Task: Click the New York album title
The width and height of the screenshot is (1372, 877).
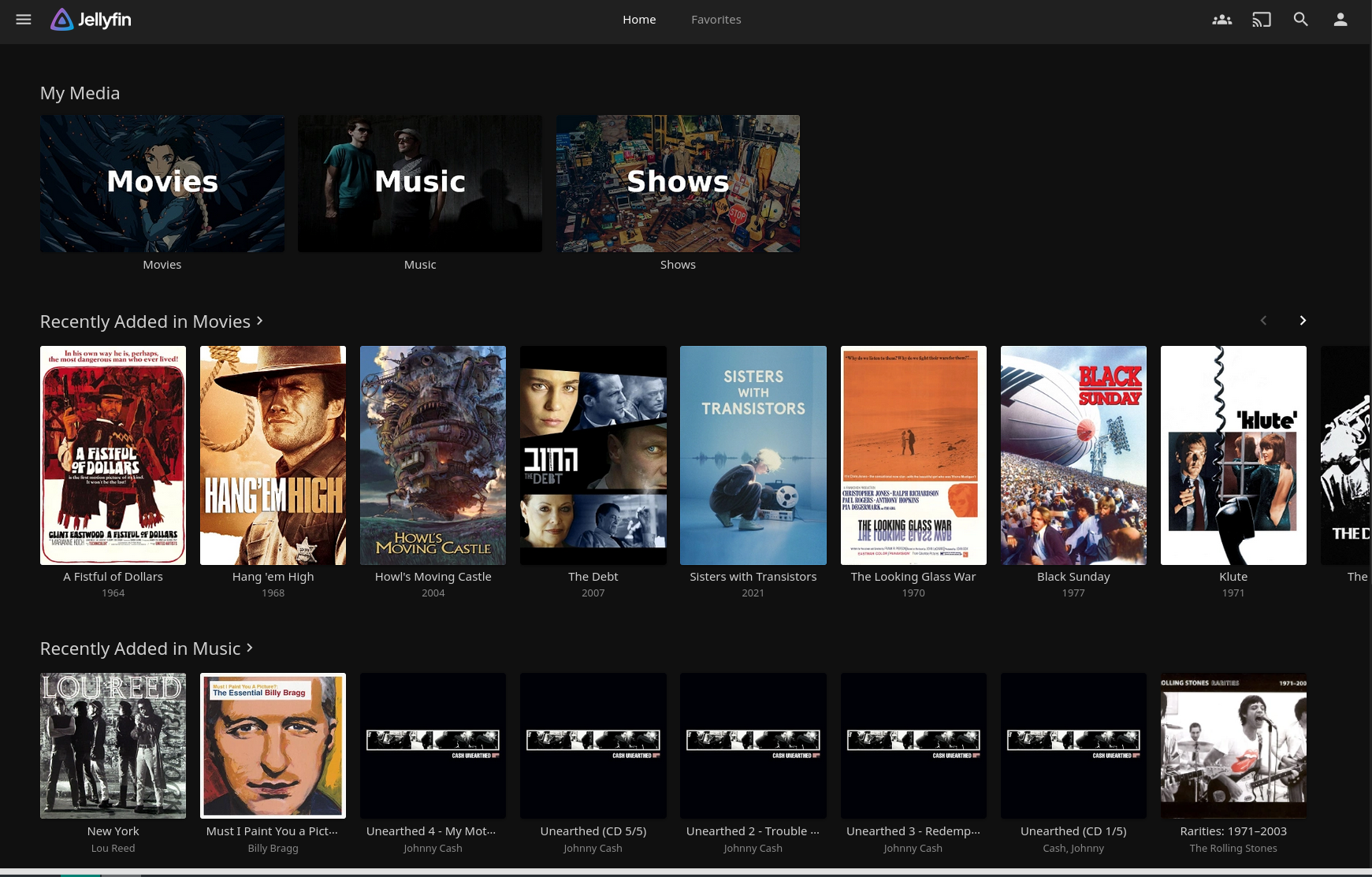Action: 113,831
